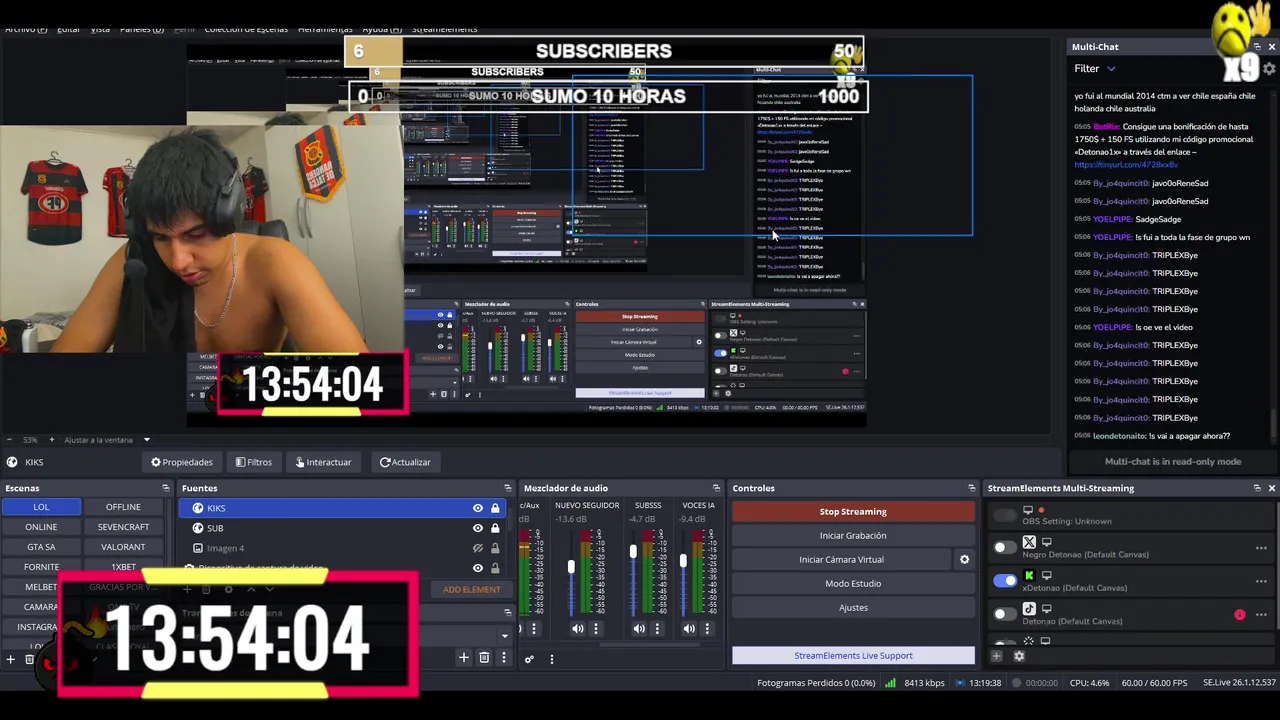Undock Mezclador de audio panel
Image resolution: width=1280 pixels, height=720 pixels.
(x=716, y=488)
